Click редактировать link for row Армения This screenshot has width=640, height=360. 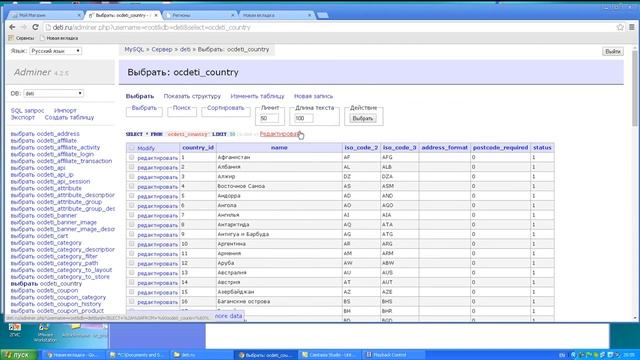point(158,254)
